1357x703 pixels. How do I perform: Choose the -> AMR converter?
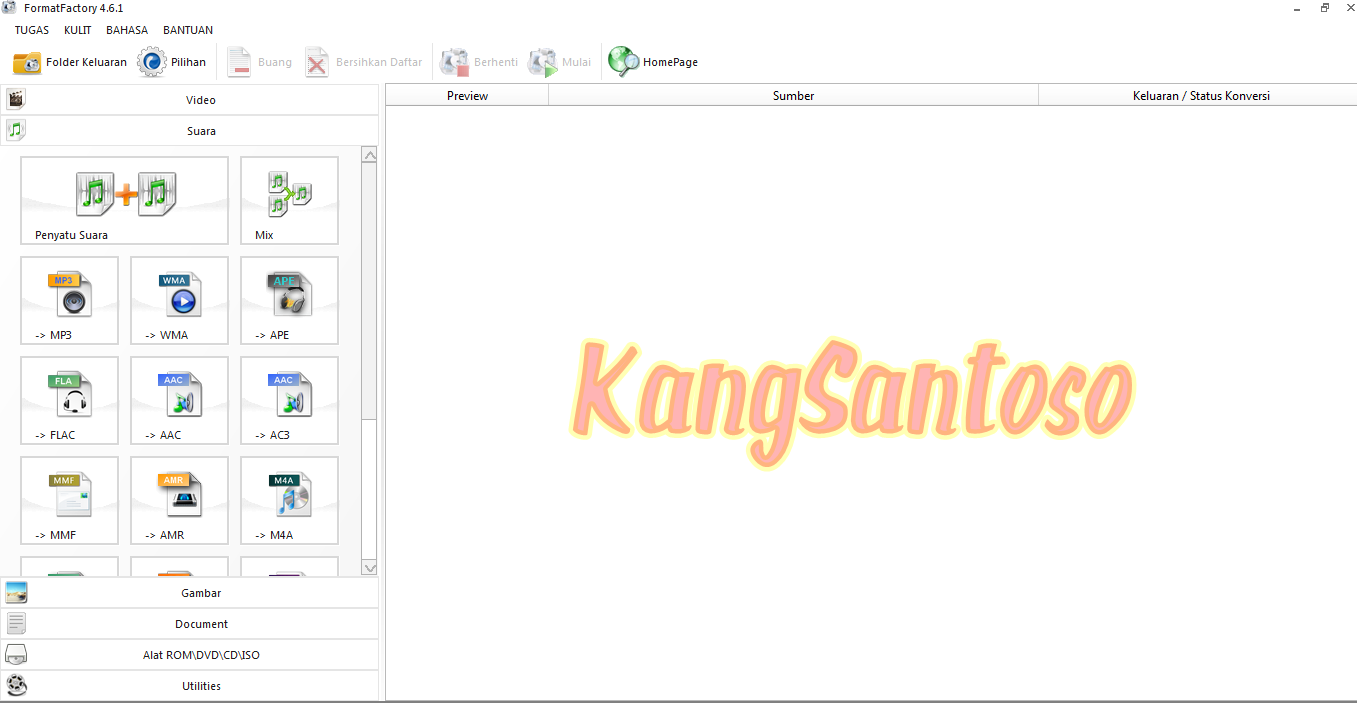pos(179,500)
